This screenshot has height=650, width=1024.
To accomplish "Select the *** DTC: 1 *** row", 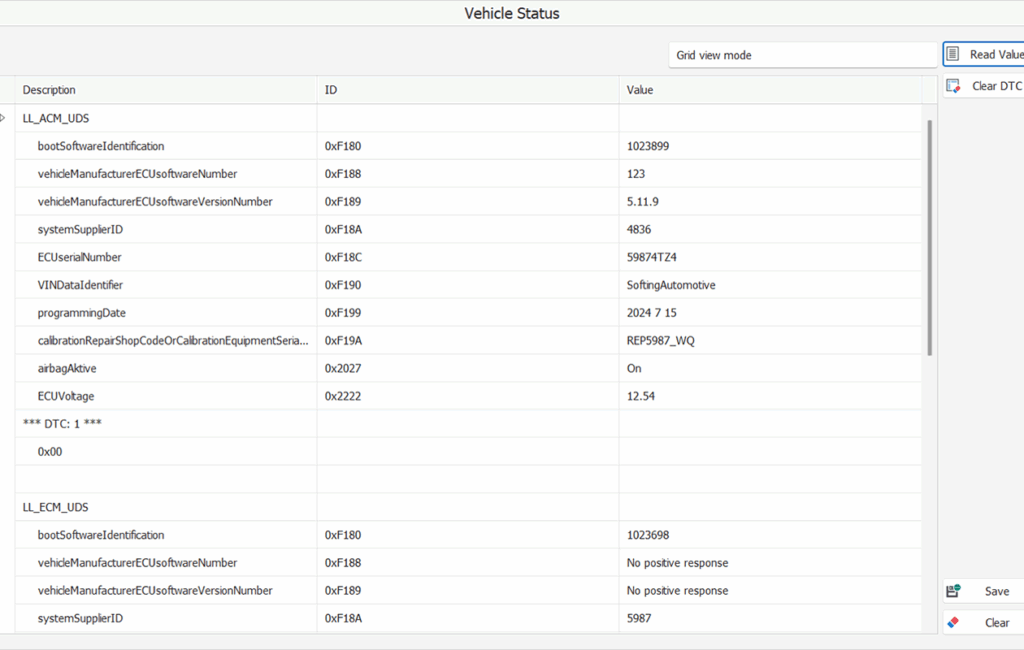I will pyautogui.click(x=468, y=424).
